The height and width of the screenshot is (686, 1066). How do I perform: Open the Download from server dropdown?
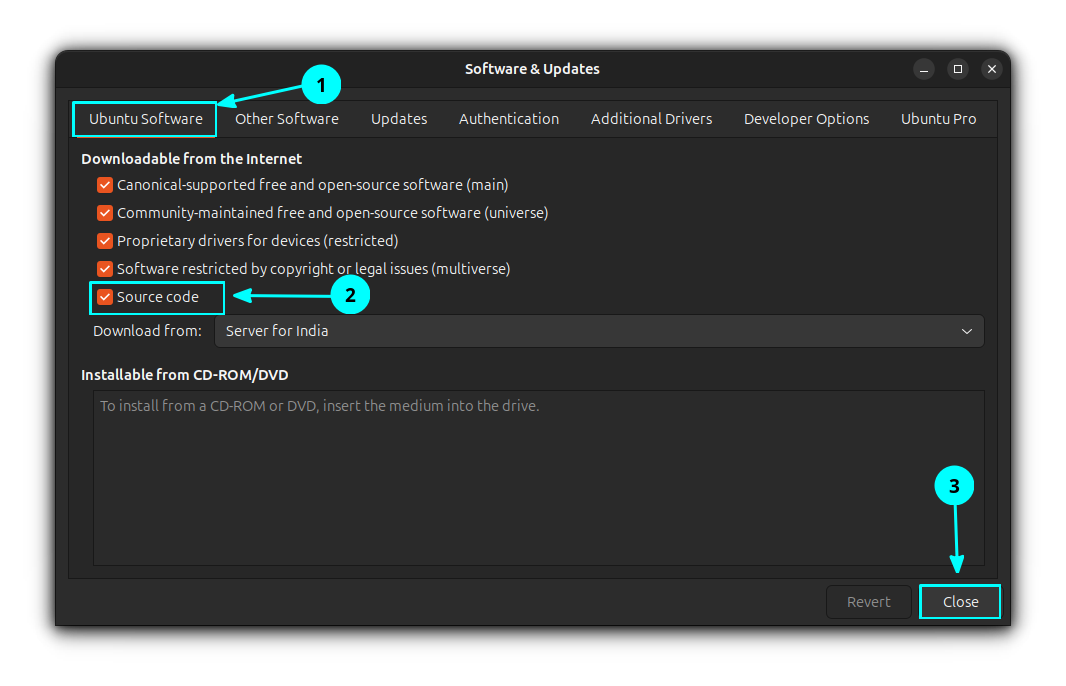[x=600, y=331]
